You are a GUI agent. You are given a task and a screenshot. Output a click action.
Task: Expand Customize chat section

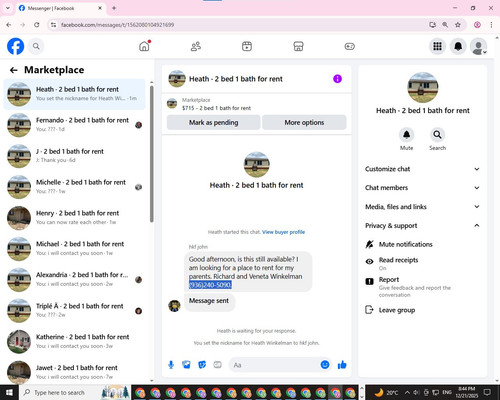[422, 169]
